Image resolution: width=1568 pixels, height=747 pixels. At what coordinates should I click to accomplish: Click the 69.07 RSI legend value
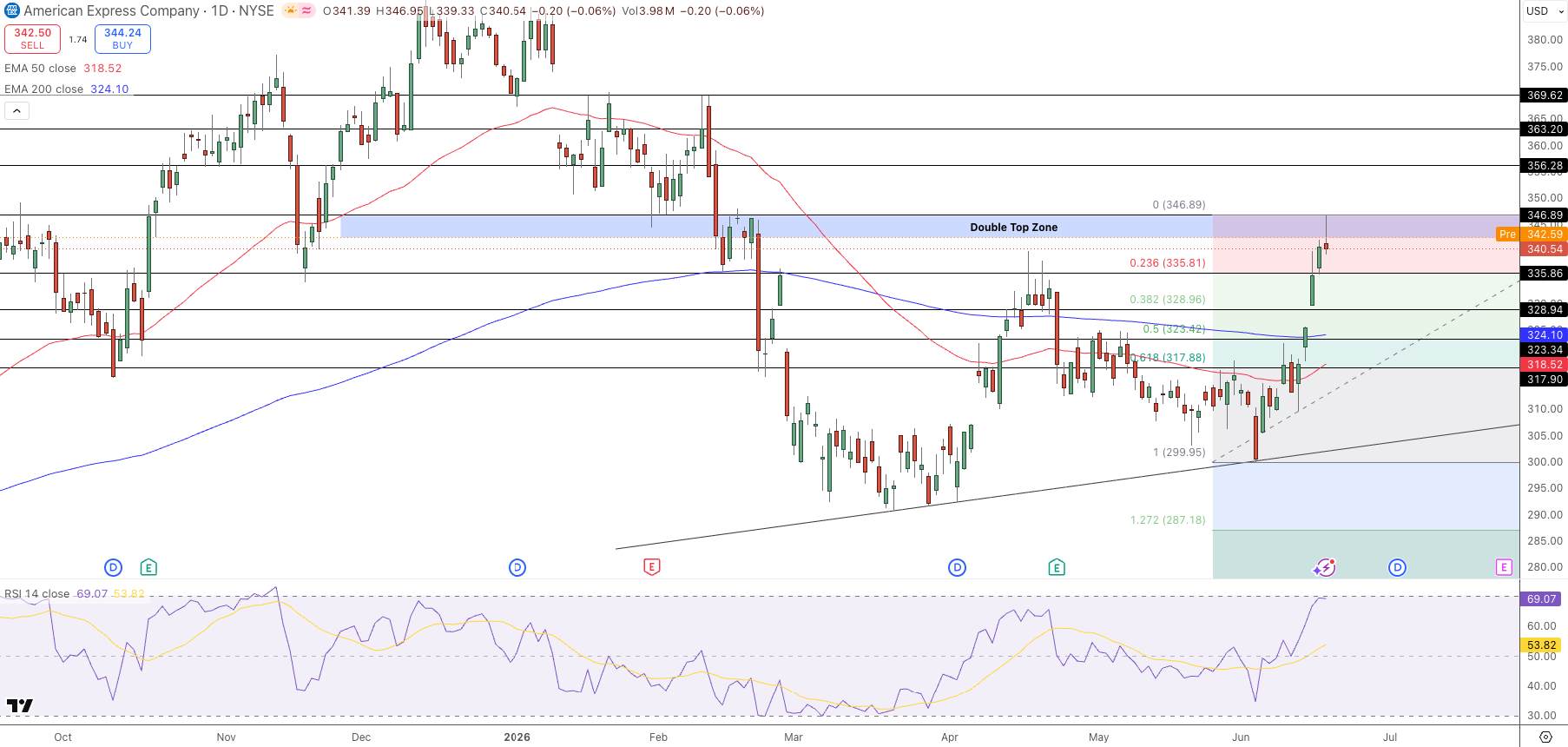[92, 594]
